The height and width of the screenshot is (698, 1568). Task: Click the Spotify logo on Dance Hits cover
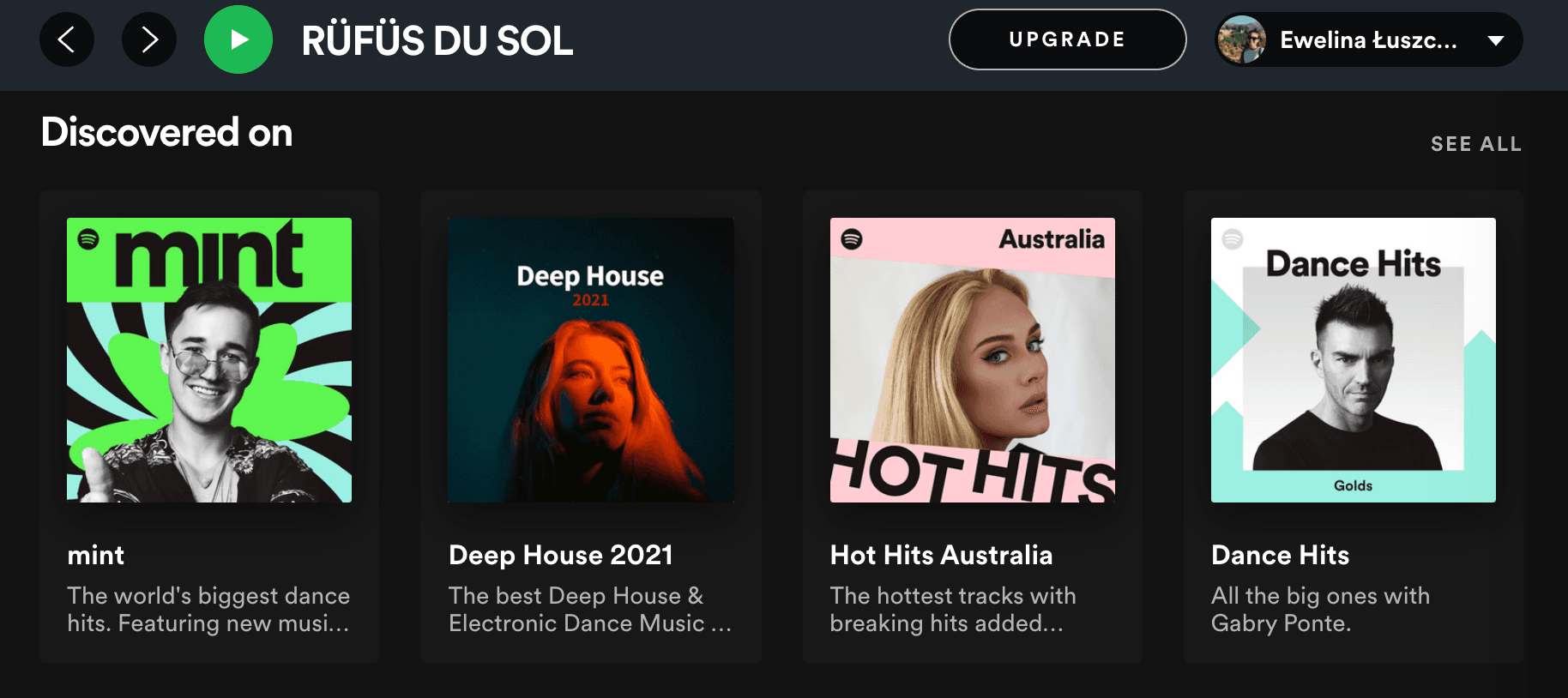[x=1233, y=238]
